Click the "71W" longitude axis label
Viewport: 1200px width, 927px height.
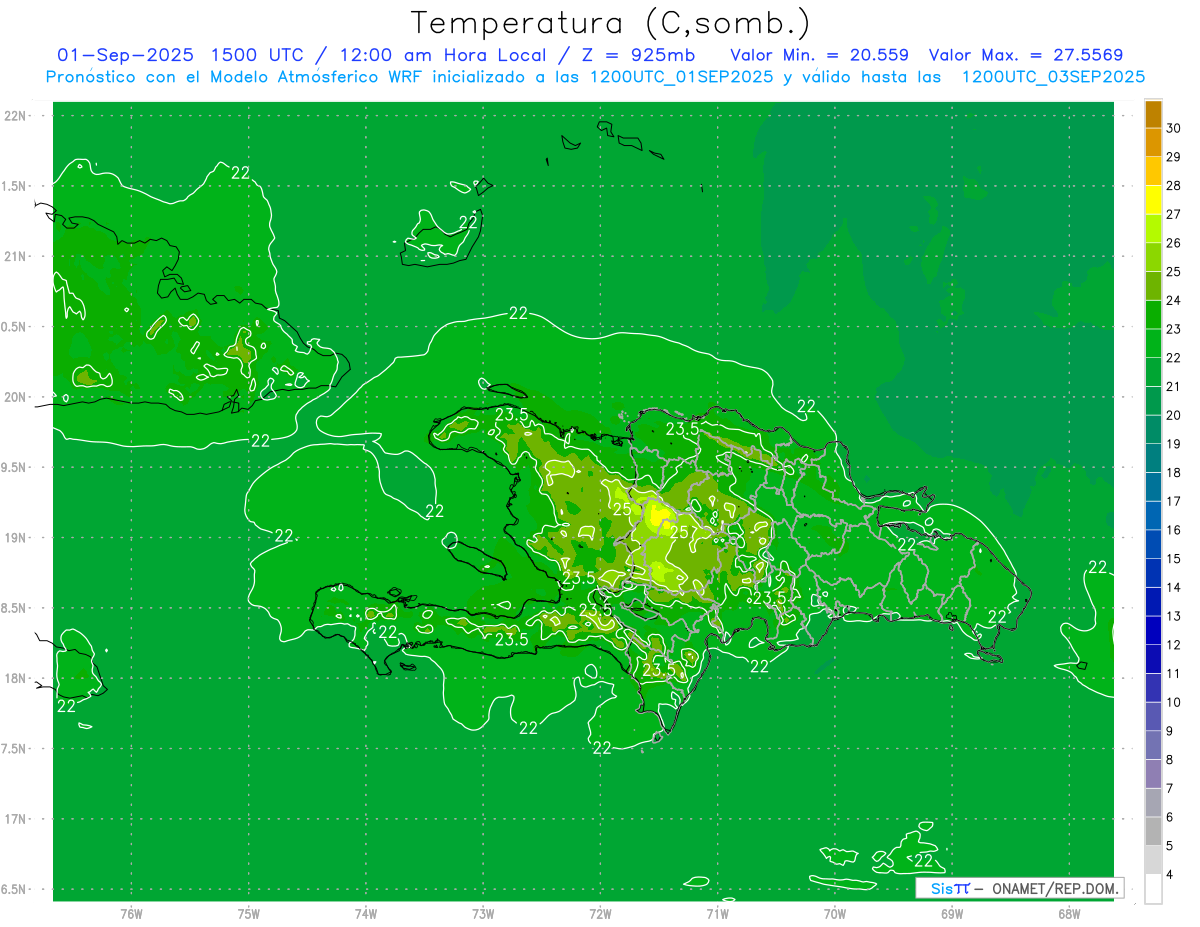click(x=717, y=914)
